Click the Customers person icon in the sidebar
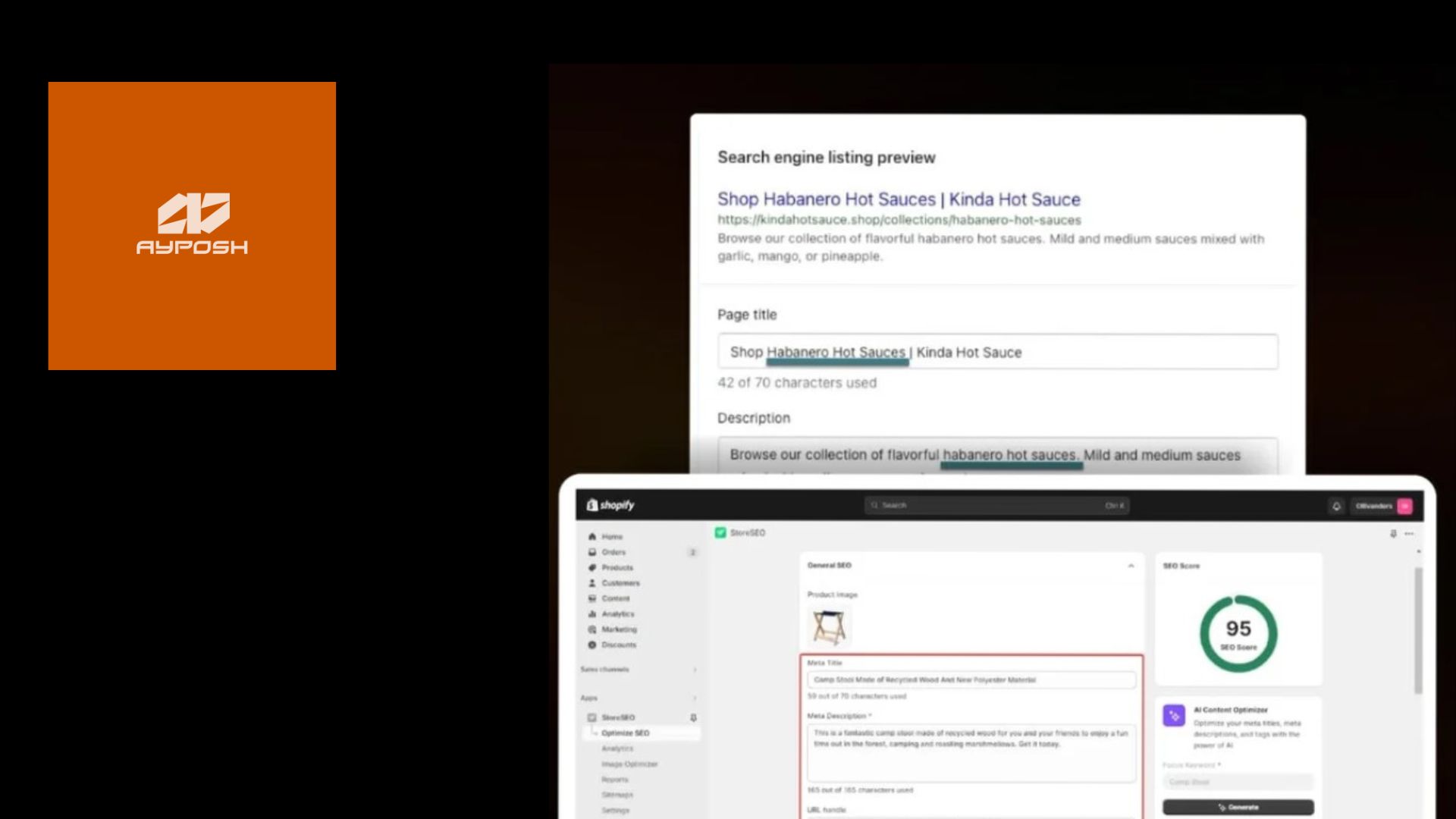 point(592,583)
